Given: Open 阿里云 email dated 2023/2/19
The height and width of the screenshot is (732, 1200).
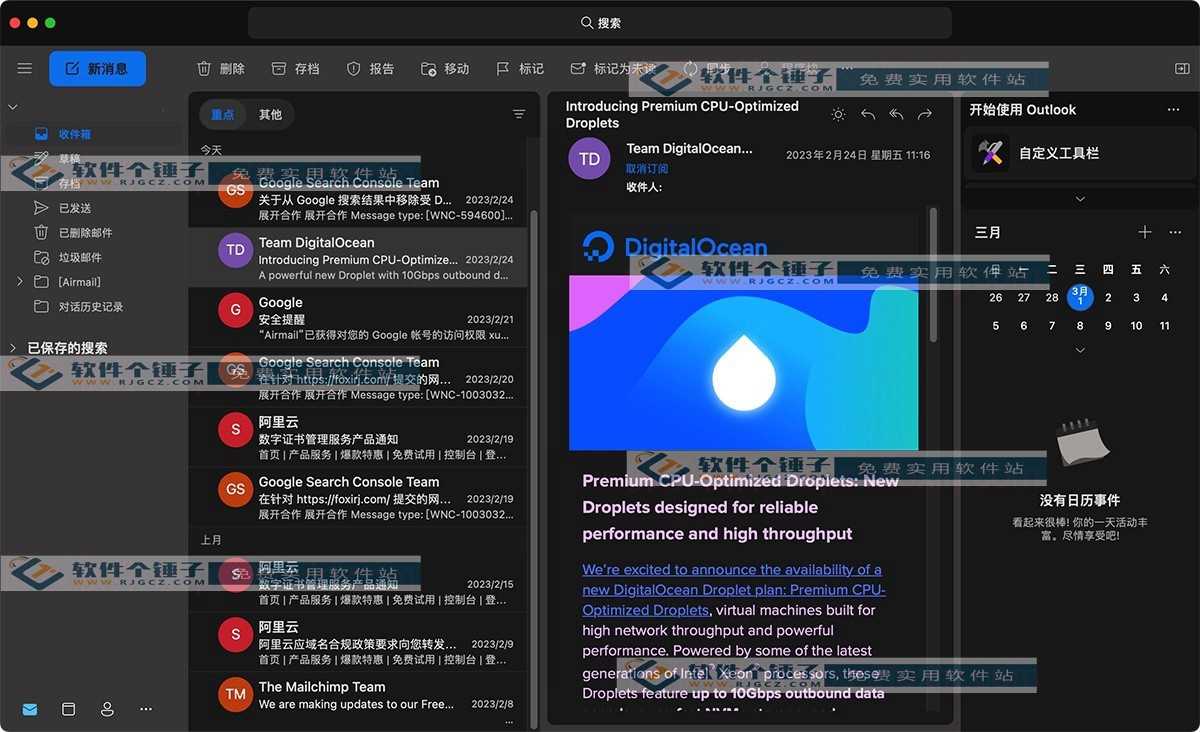Looking at the screenshot, I should (x=358, y=438).
